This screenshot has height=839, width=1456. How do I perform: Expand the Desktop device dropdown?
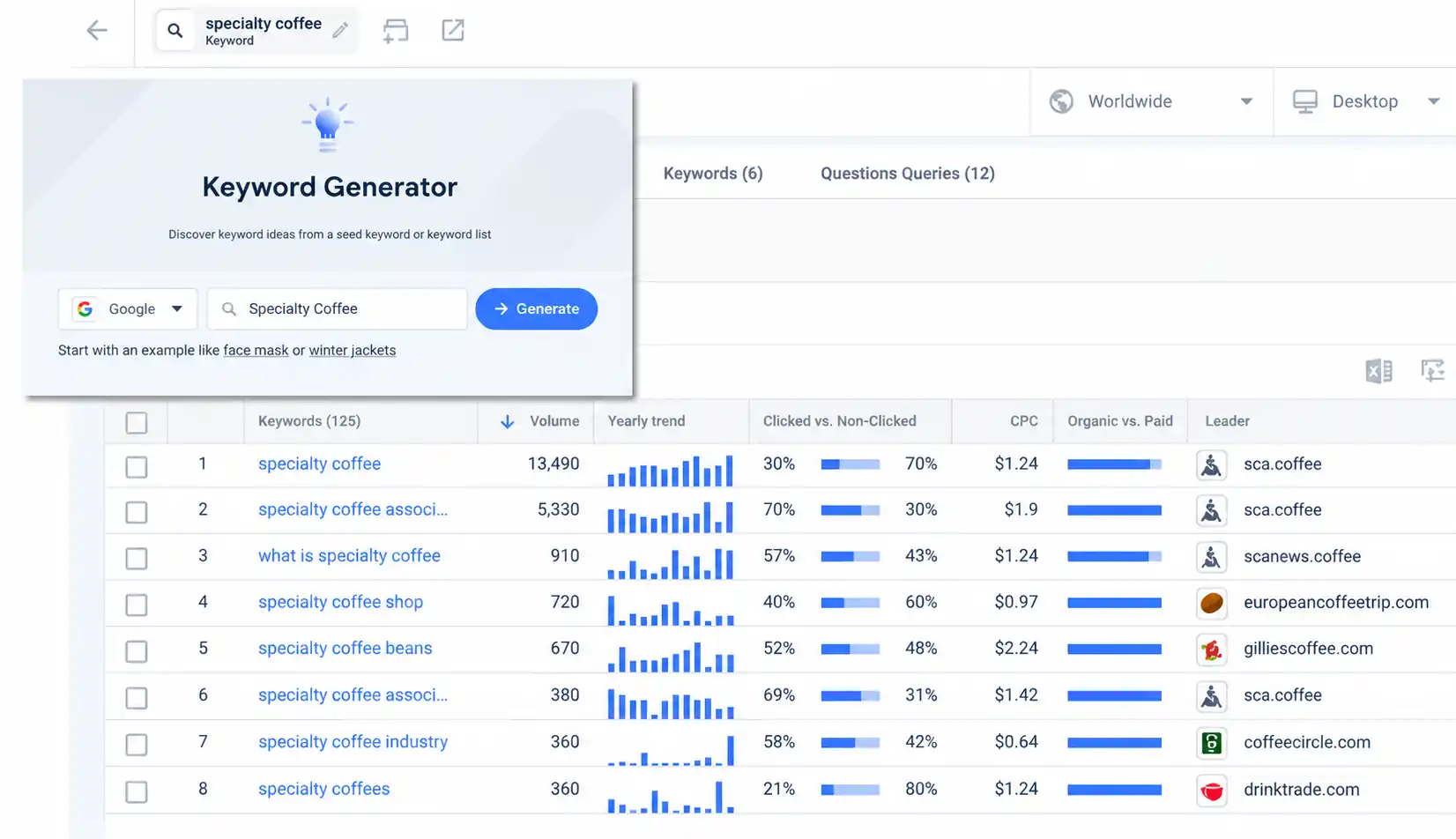point(1365,101)
